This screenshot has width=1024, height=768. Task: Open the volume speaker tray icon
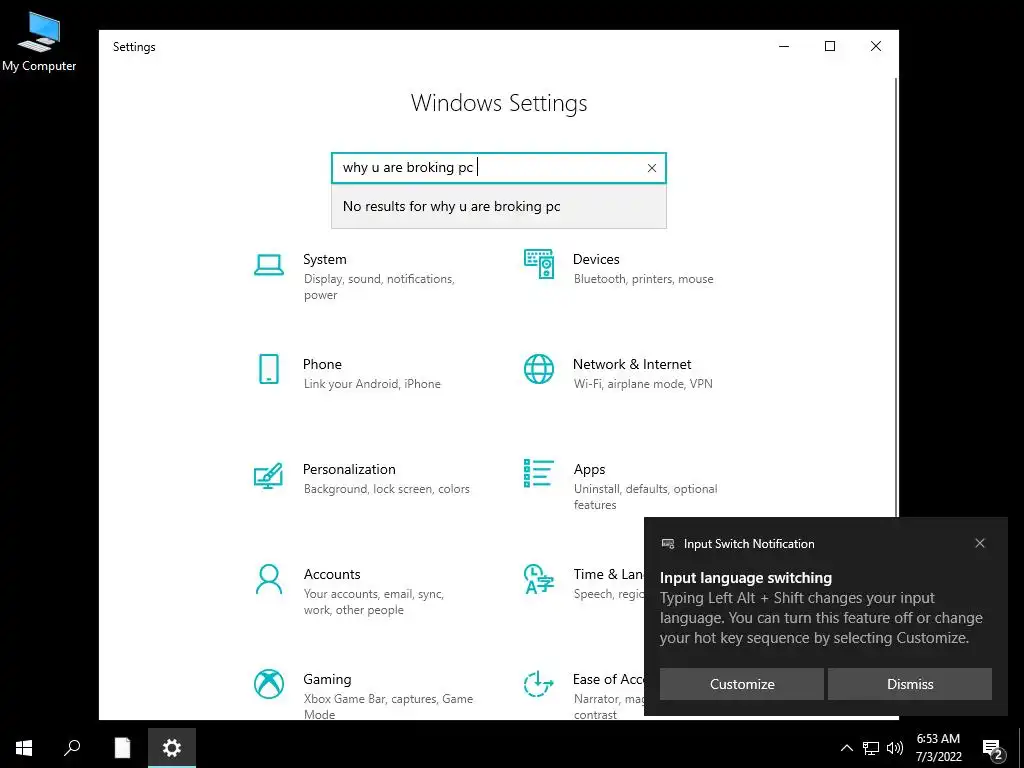pos(895,748)
